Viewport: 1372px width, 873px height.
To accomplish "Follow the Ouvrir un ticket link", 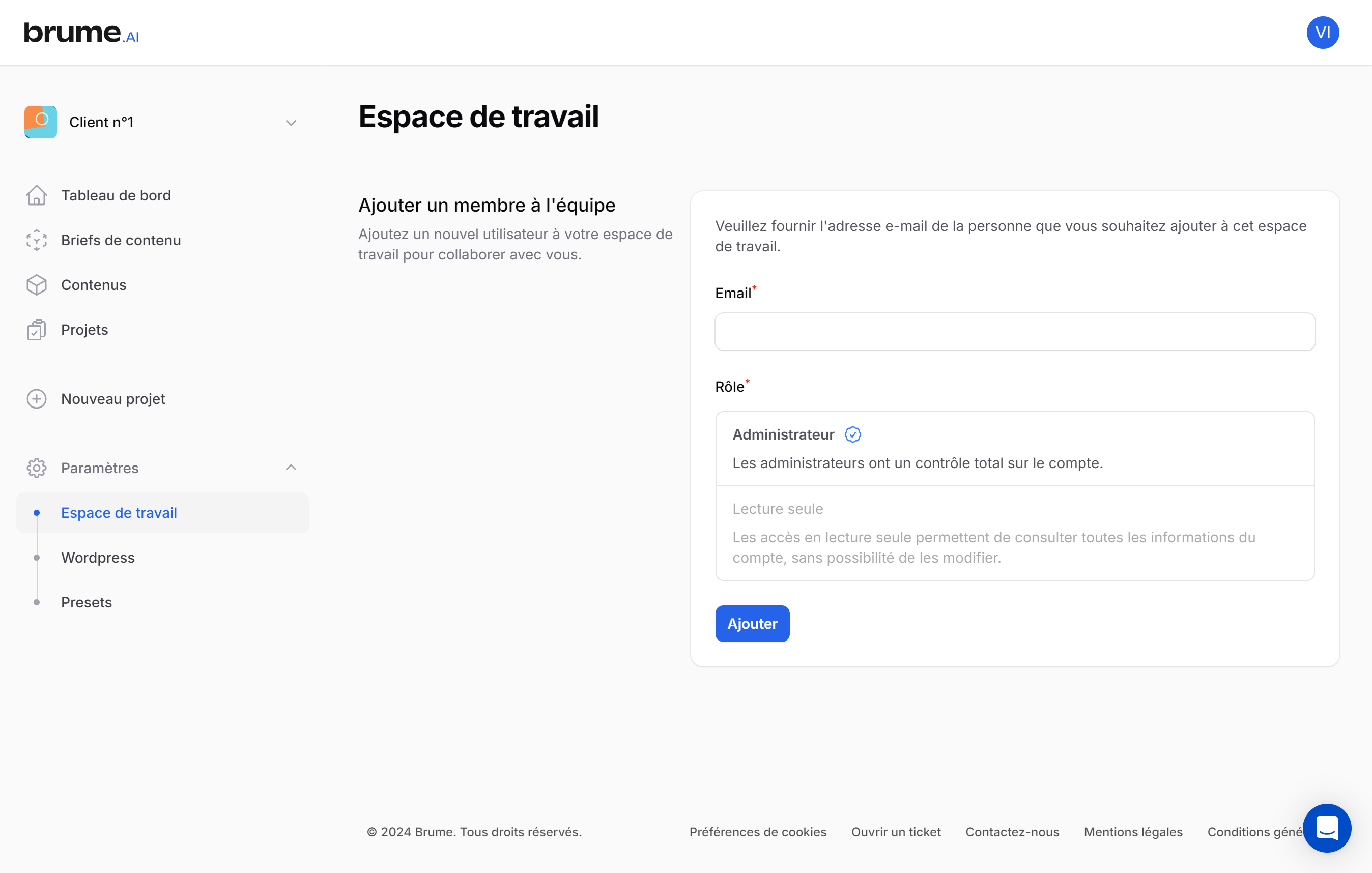I will tap(896, 832).
